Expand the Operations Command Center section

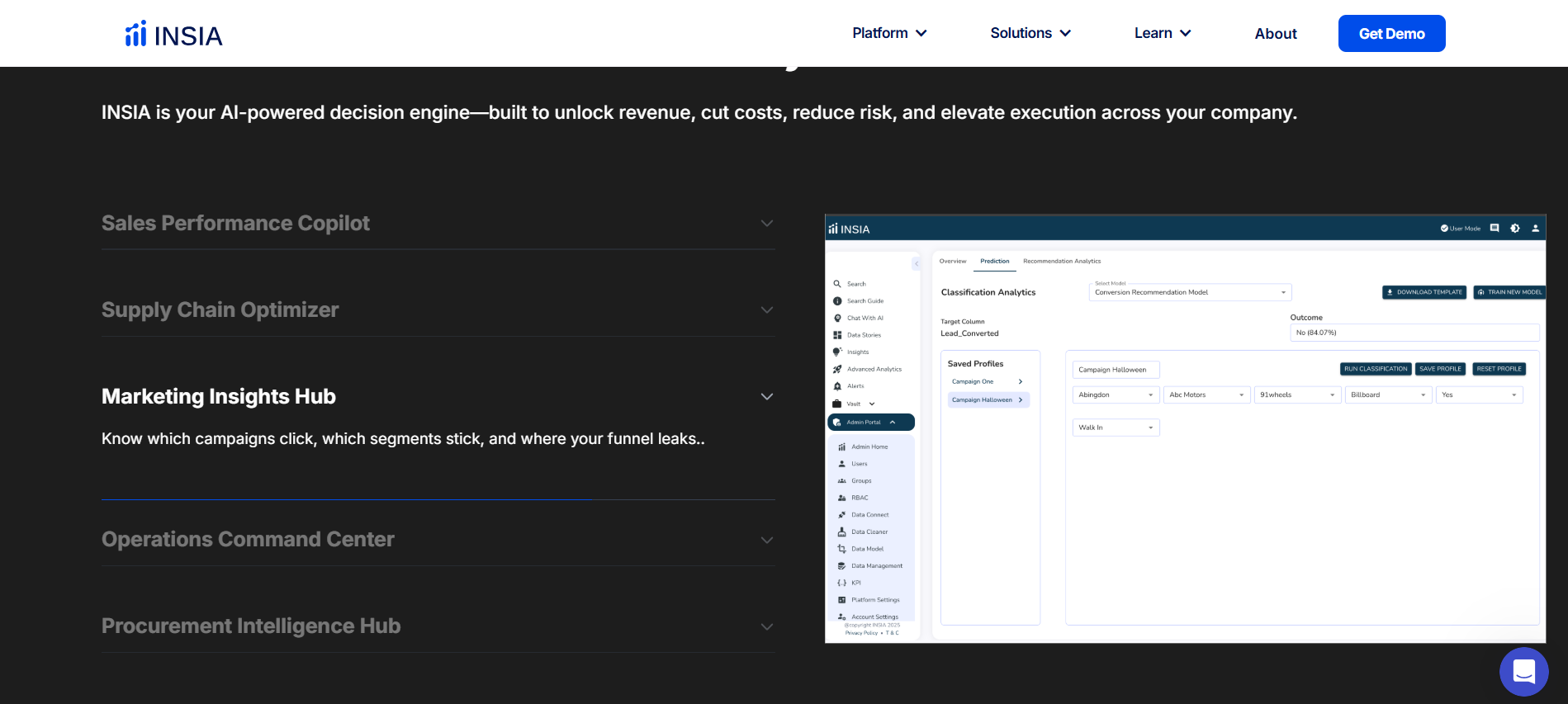438,540
